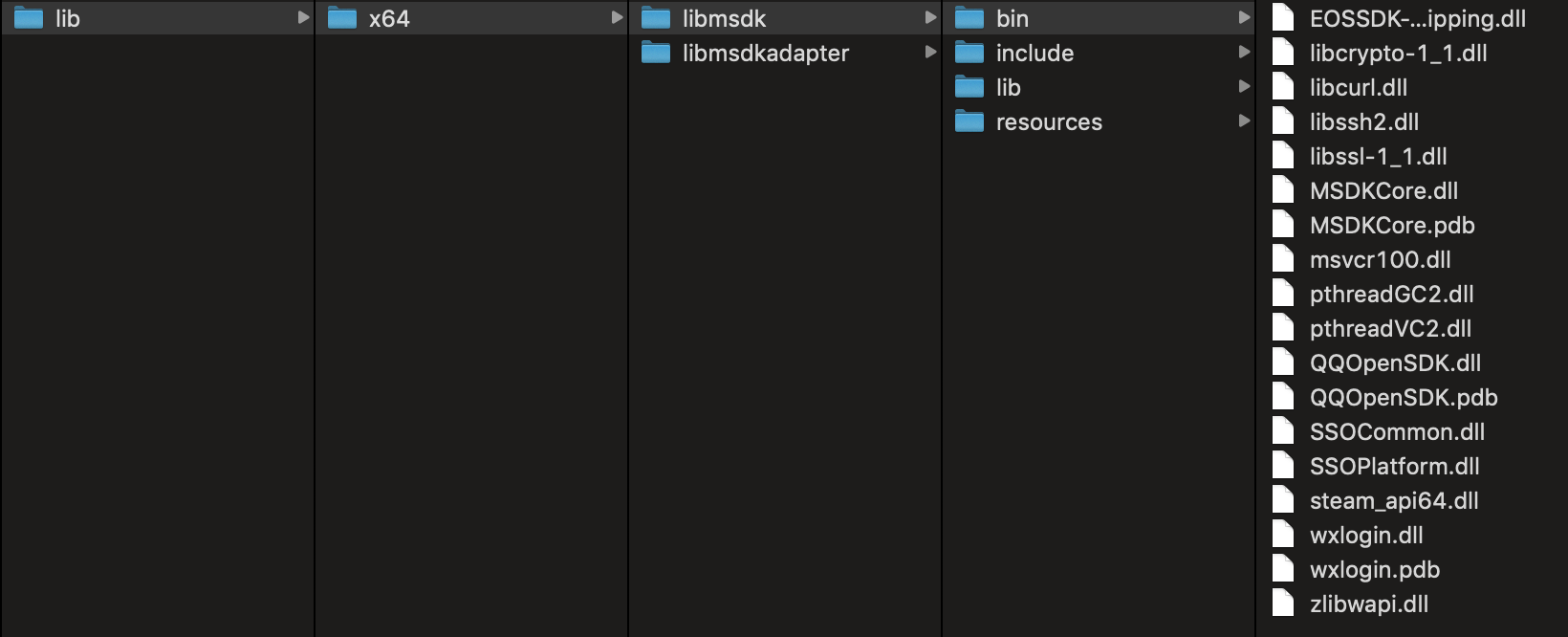Click the MSDKCore.dll document icon
The image size is (1568, 637).
(1283, 189)
